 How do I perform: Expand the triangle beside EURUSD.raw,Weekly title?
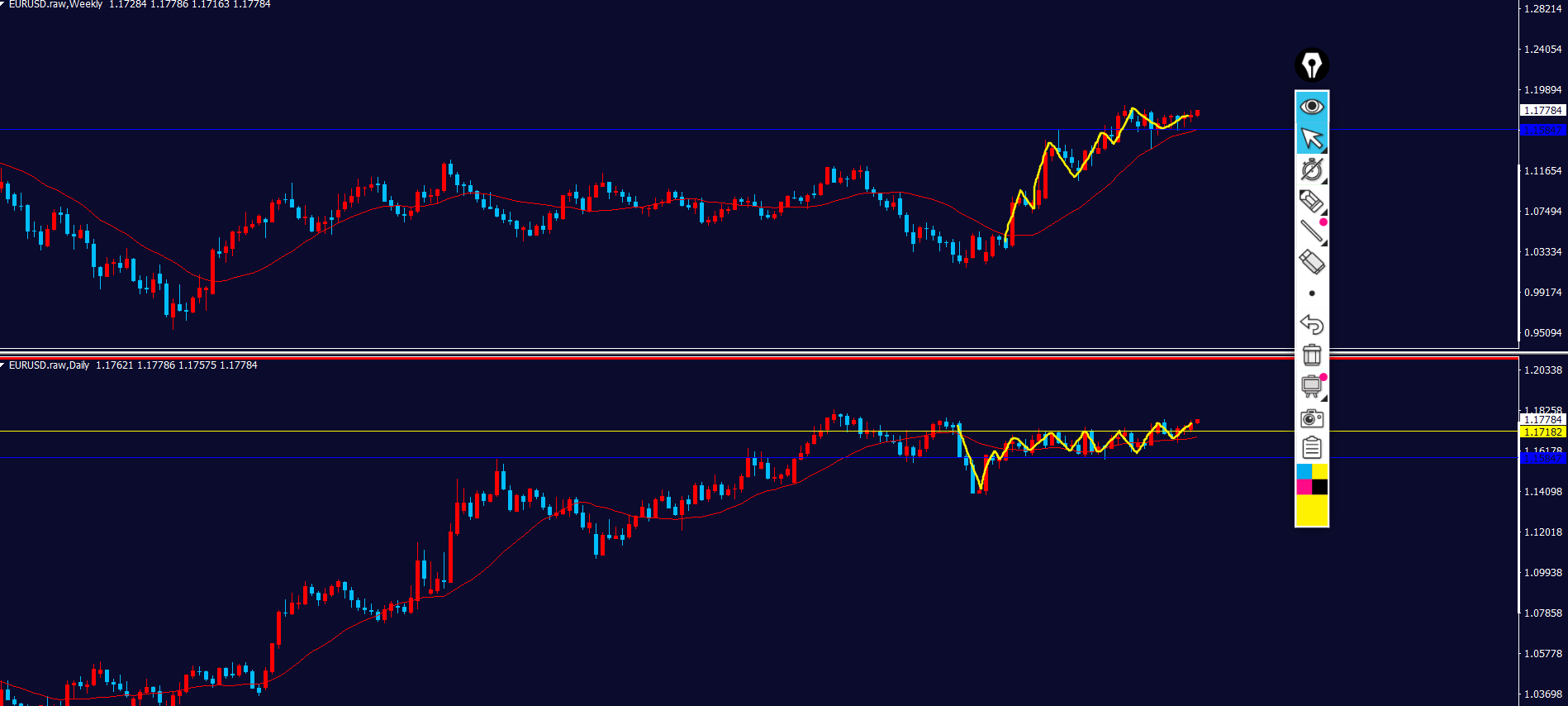(2, 5)
